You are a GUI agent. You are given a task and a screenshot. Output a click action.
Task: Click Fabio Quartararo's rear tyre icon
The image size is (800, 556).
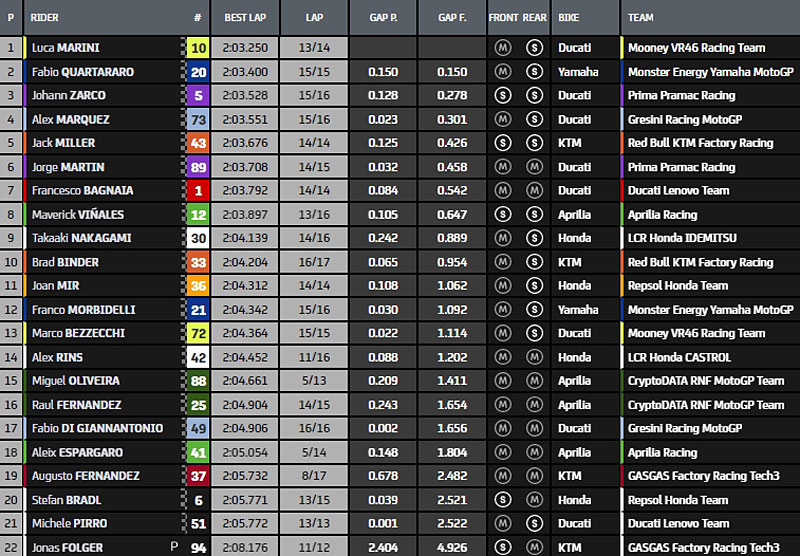534,72
